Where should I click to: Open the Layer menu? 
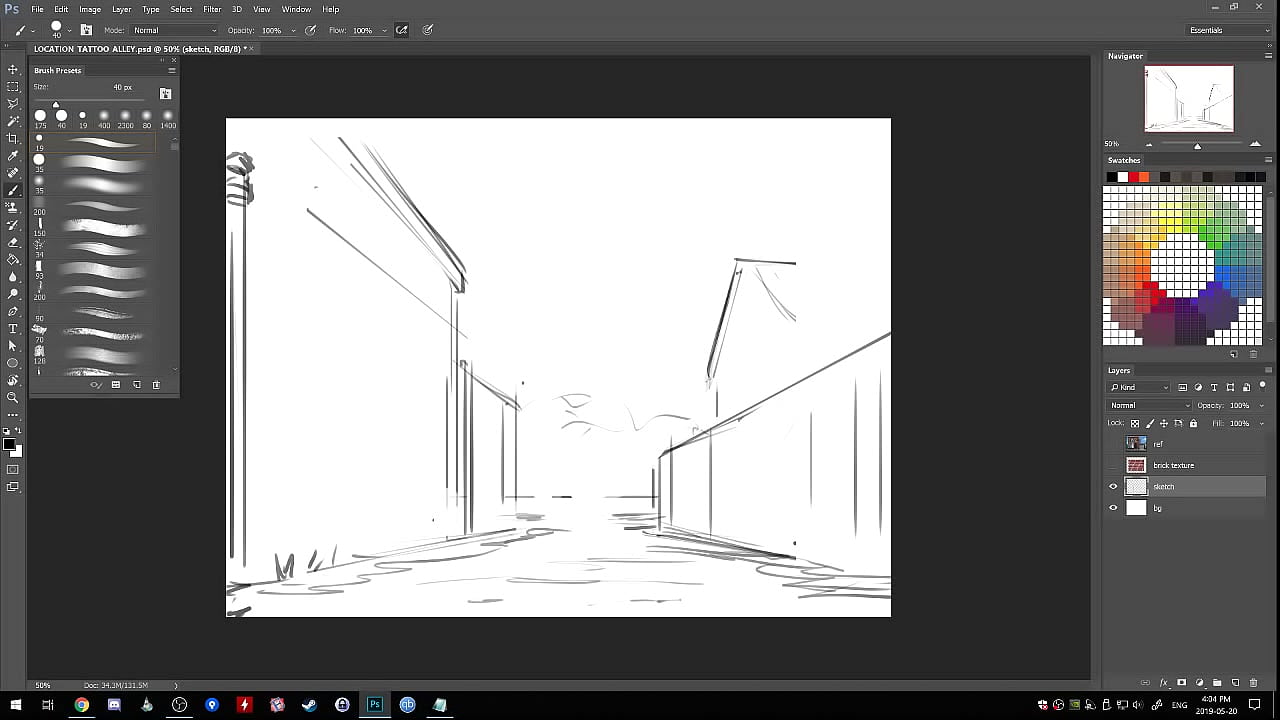(121, 9)
